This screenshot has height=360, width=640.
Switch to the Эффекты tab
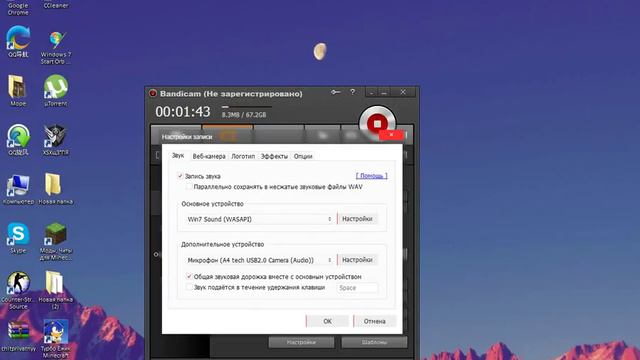(274, 156)
